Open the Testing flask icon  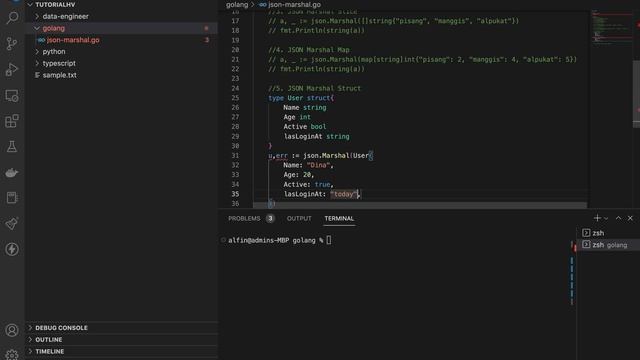pos(12,147)
